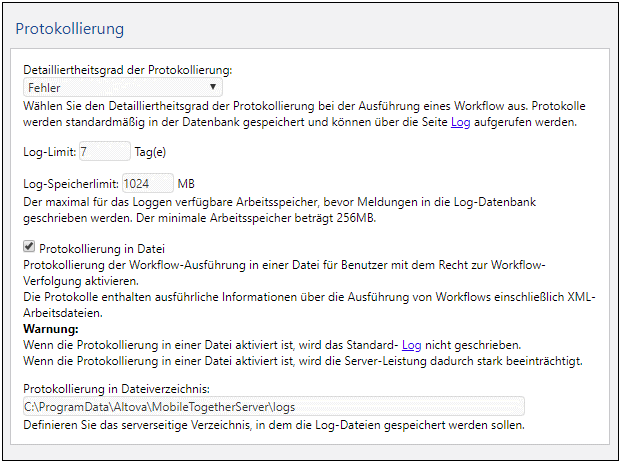The width and height of the screenshot is (621, 463).
Task: Click the 'Protokollierung in Datei' checkbox label
Action: [108, 248]
